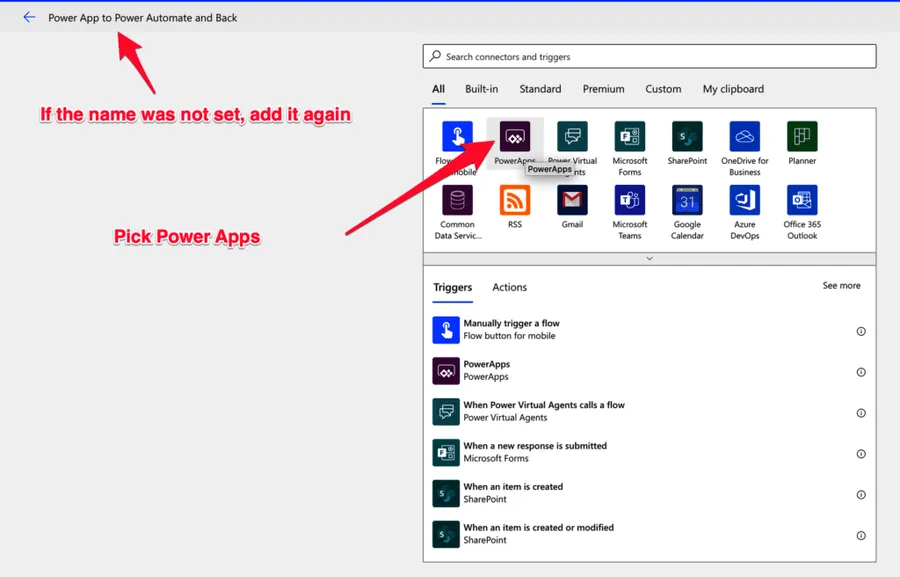Switch to the Actions tab
The image size is (900, 577).
point(509,287)
